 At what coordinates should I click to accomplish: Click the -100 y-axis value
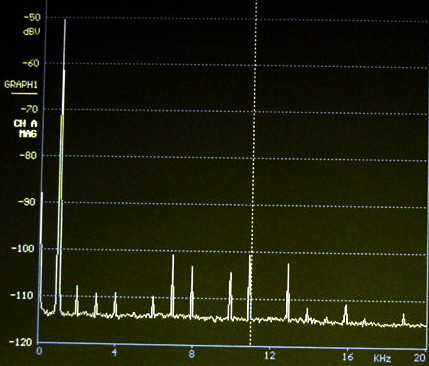(x=22, y=248)
